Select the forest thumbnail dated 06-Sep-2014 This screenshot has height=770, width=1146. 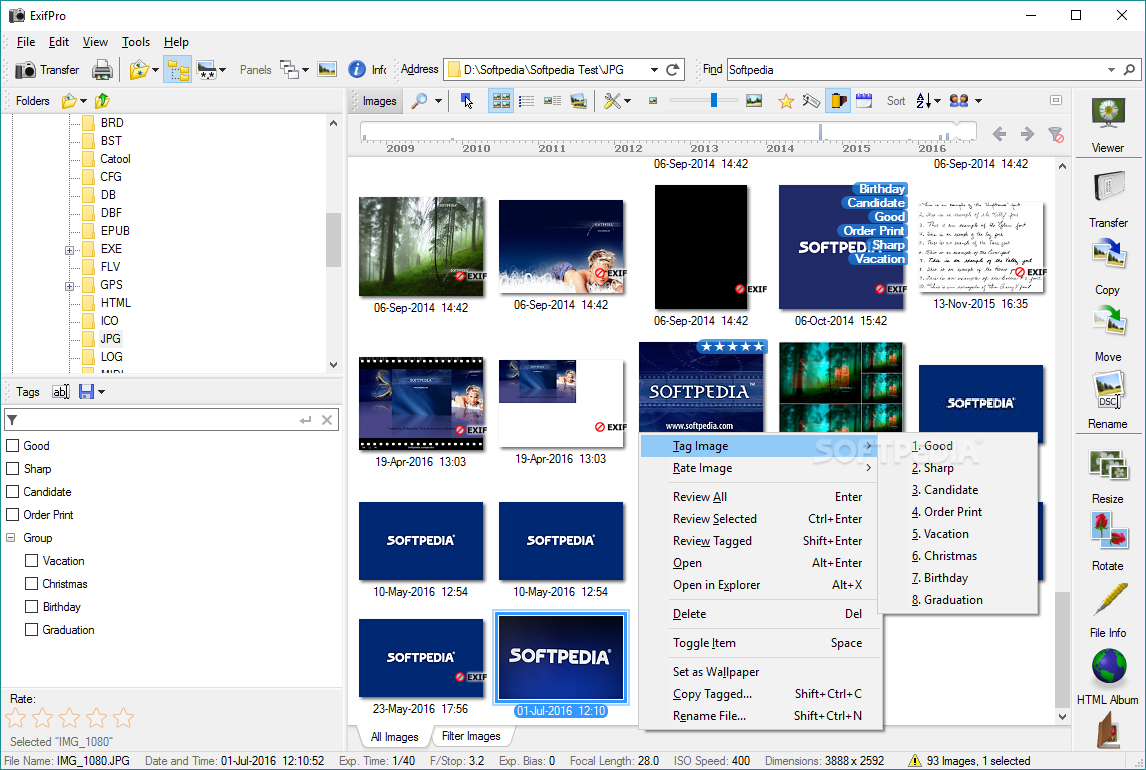[421, 246]
